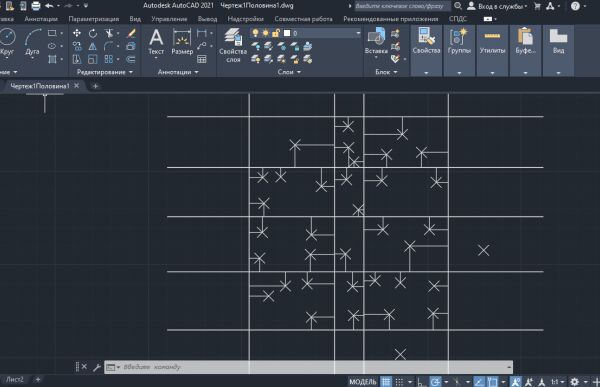600x387 pixels.
Task: Click the Groups (Группы) panel icon
Action: click(x=459, y=40)
